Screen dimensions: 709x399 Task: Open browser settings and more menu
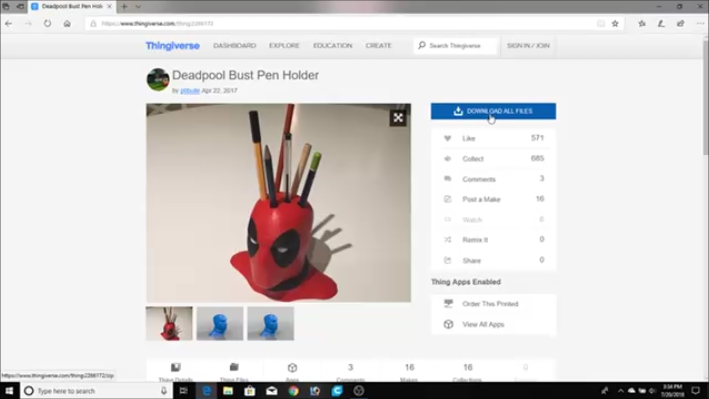[x=700, y=24]
